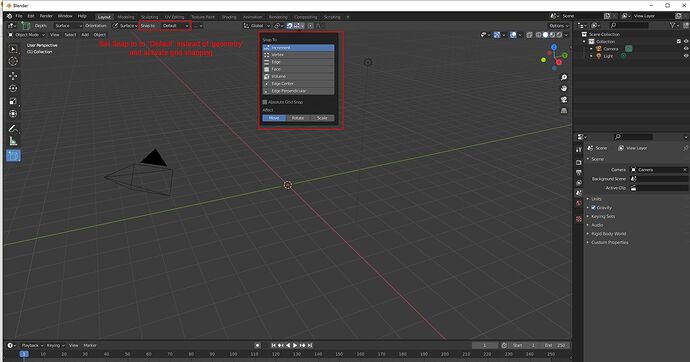The width and height of the screenshot is (690, 362).
Task: Jump to timeline start frame
Action: (273, 346)
